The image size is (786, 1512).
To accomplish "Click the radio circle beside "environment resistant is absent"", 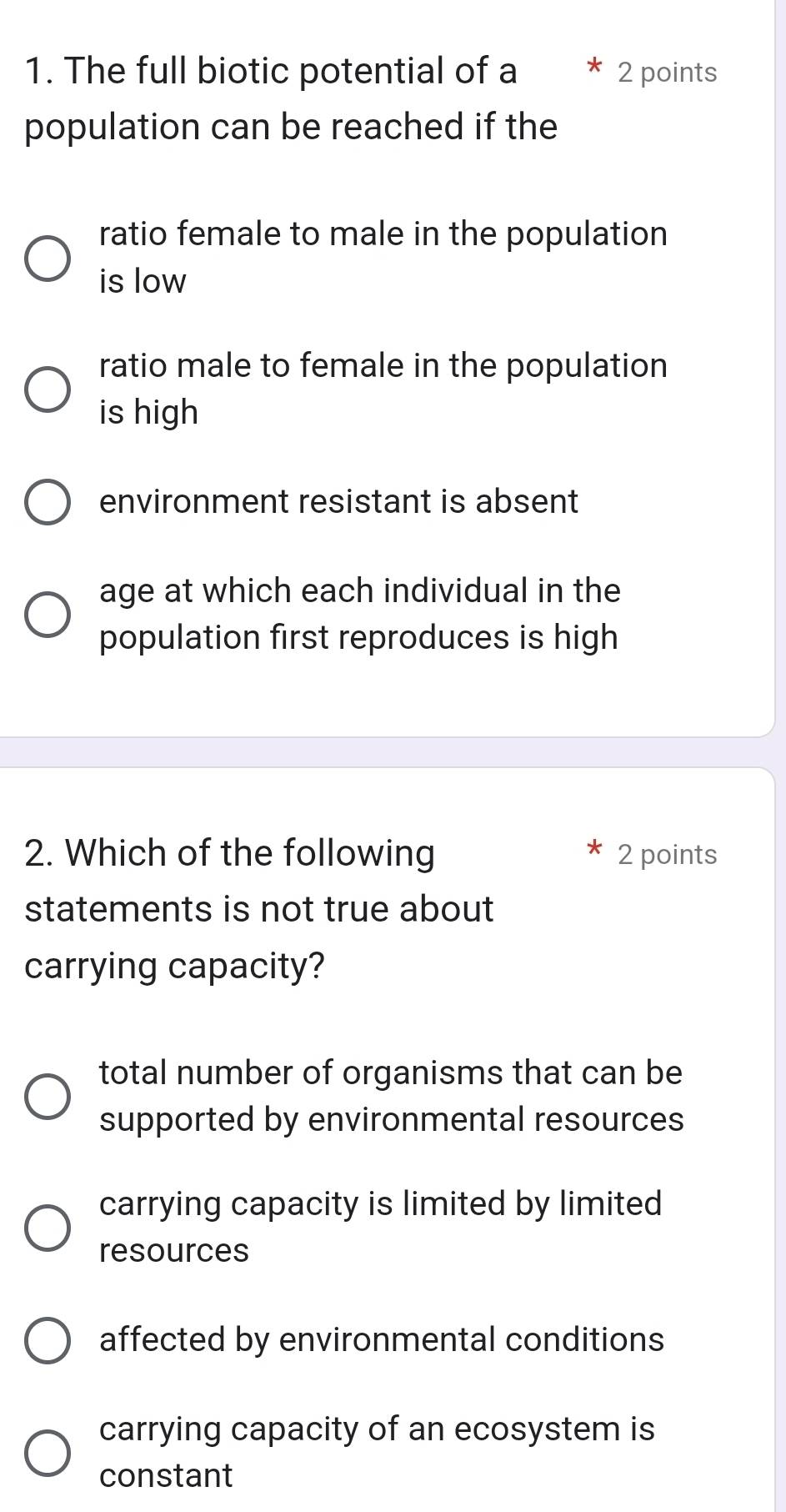I will (47, 501).
